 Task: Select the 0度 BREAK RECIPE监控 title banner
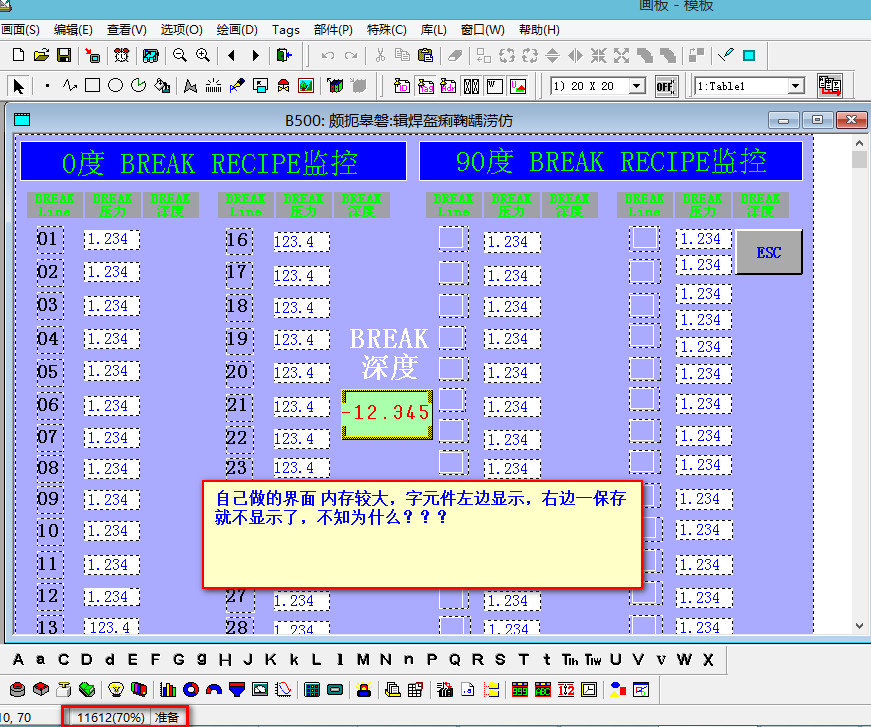[x=213, y=162]
